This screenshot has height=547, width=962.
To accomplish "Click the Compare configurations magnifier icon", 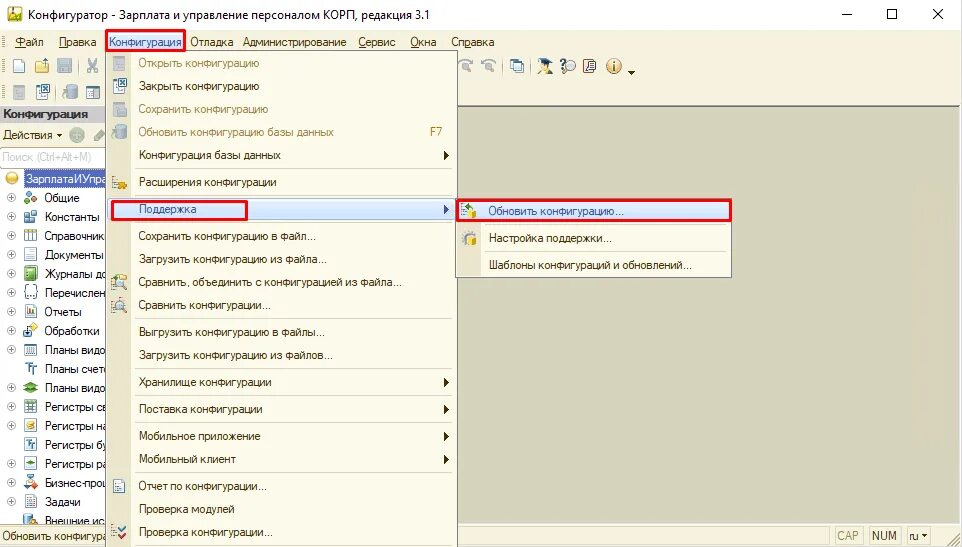I will point(119,305).
